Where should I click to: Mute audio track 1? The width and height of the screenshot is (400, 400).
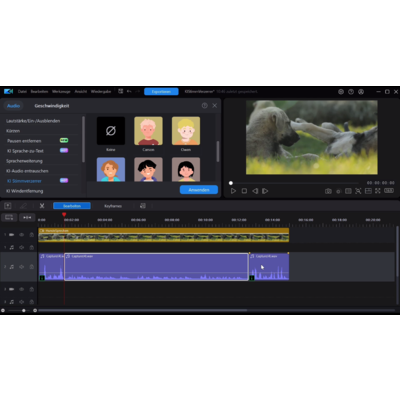pos(21,247)
